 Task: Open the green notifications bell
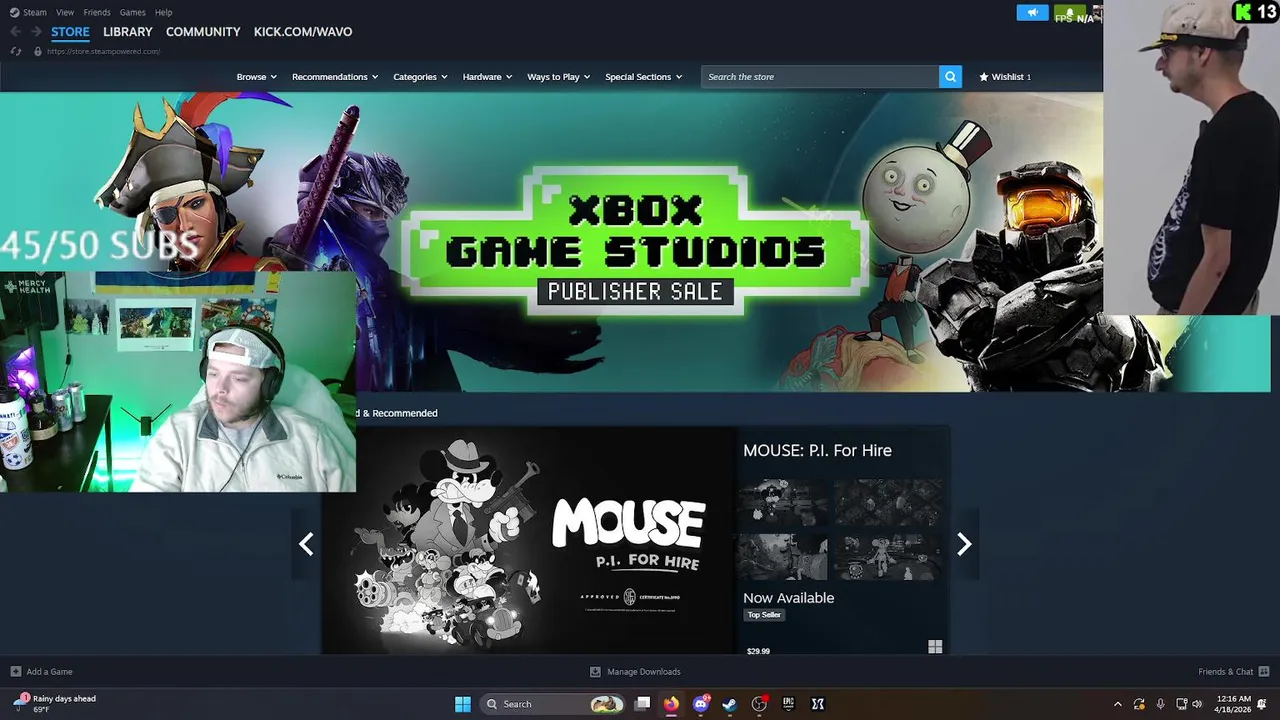tap(1069, 13)
